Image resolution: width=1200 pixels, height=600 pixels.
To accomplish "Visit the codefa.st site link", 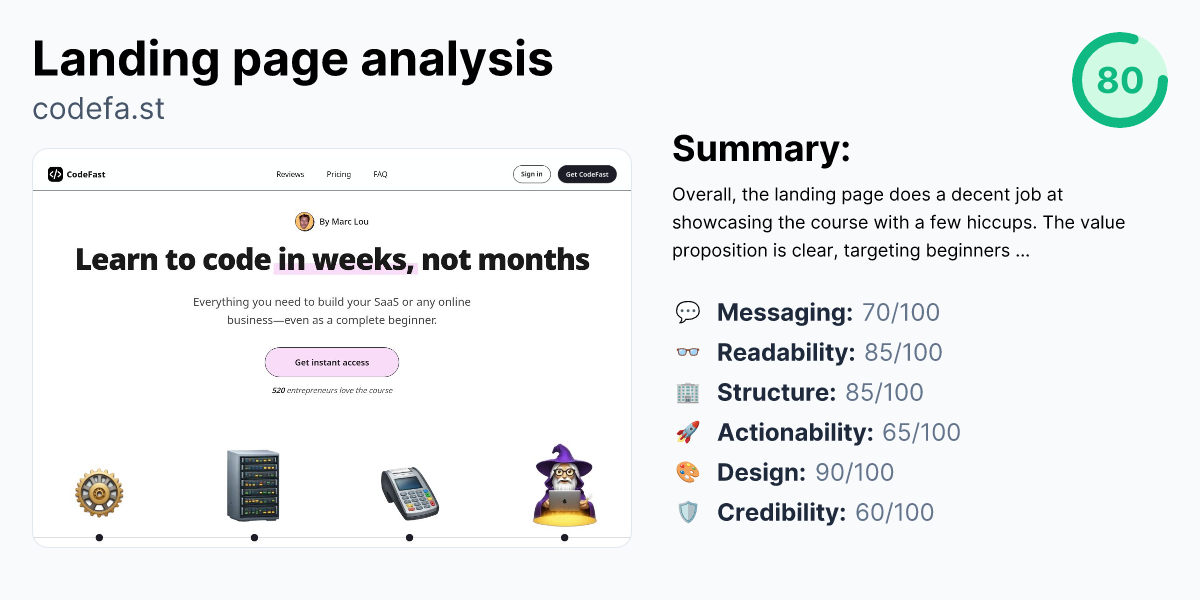I will (97, 108).
